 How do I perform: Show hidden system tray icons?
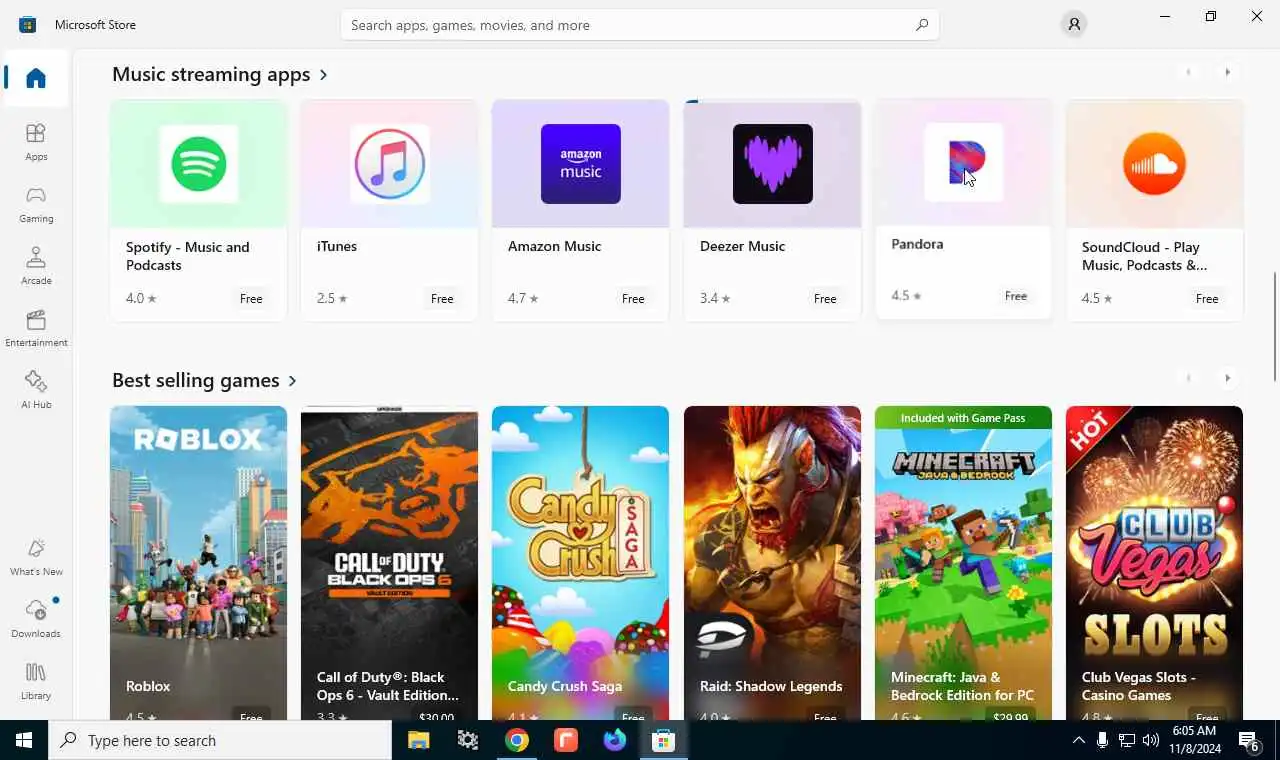coord(1078,740)
